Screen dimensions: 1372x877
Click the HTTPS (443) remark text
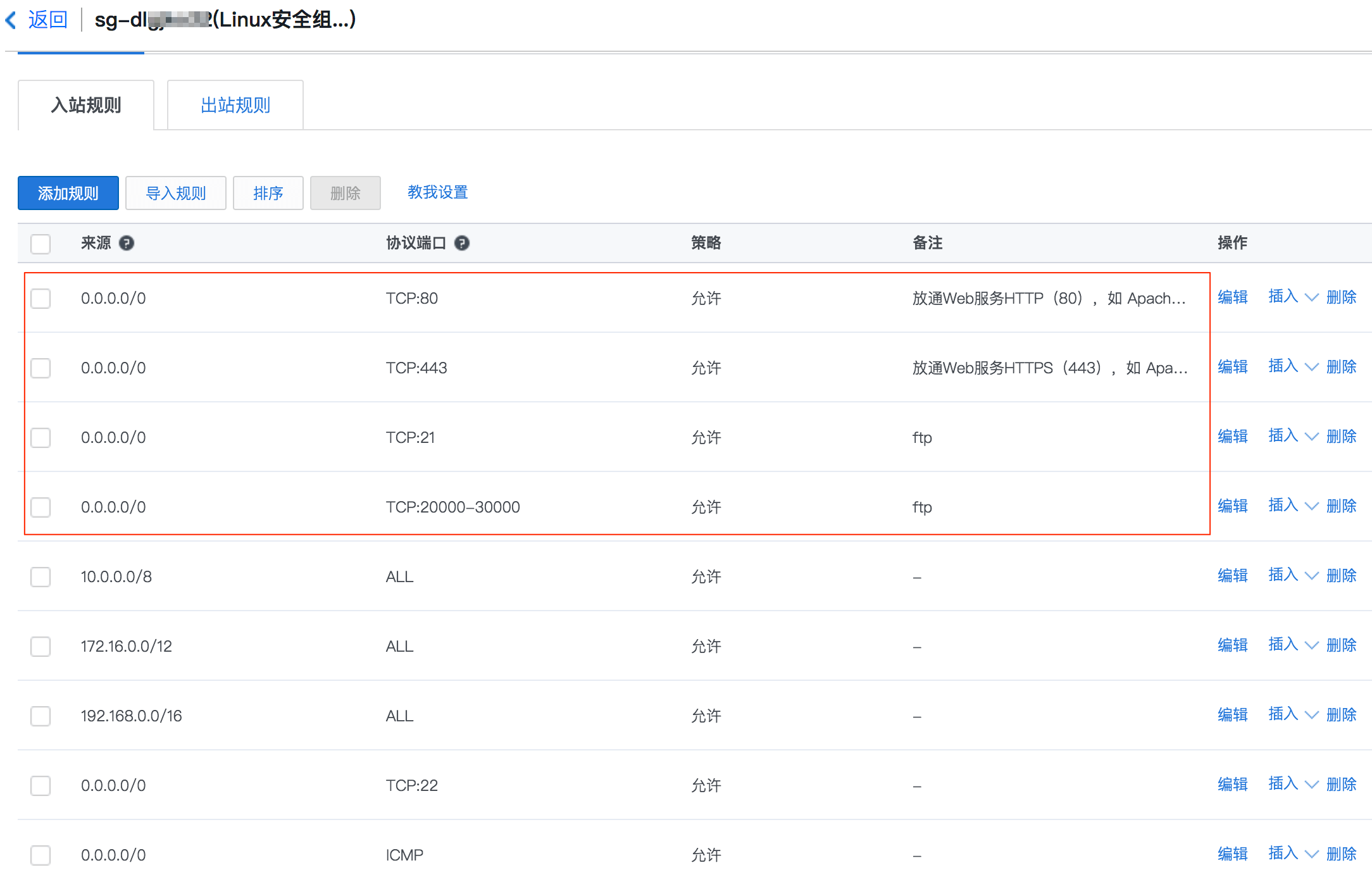click(1051, 368)
